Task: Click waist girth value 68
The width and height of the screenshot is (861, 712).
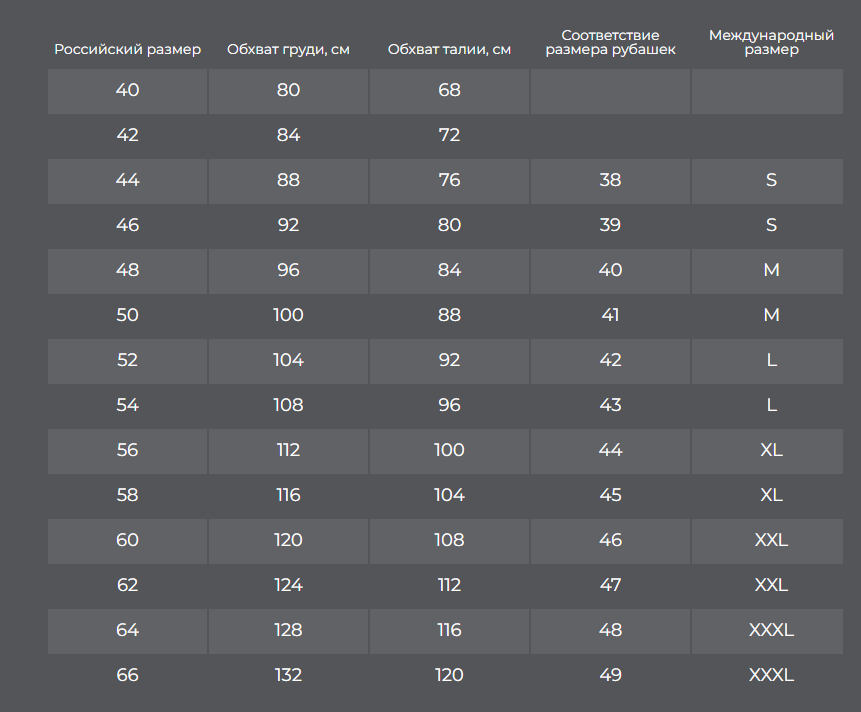Action: point(449,91)
